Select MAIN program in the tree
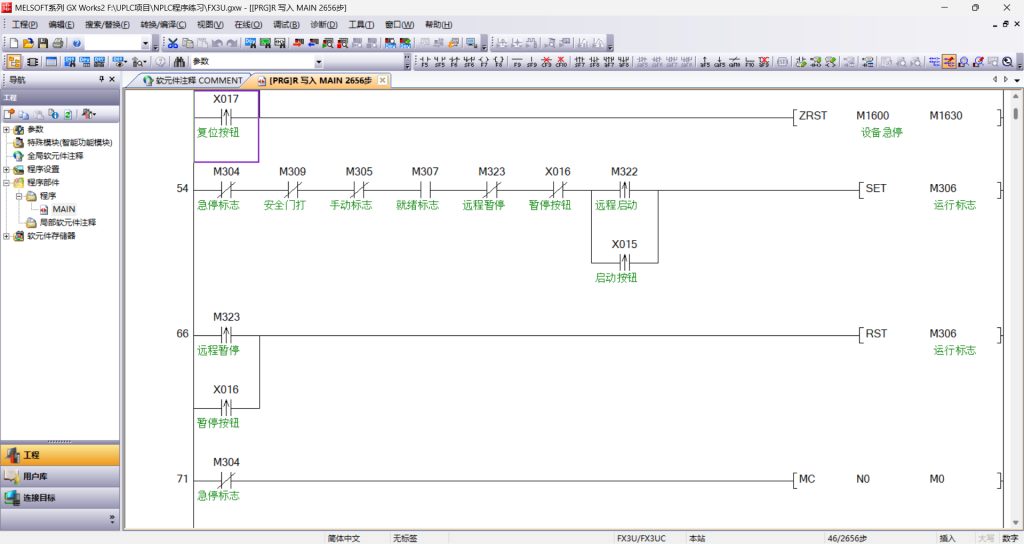The image size is (1024, 544). (63, 209)
